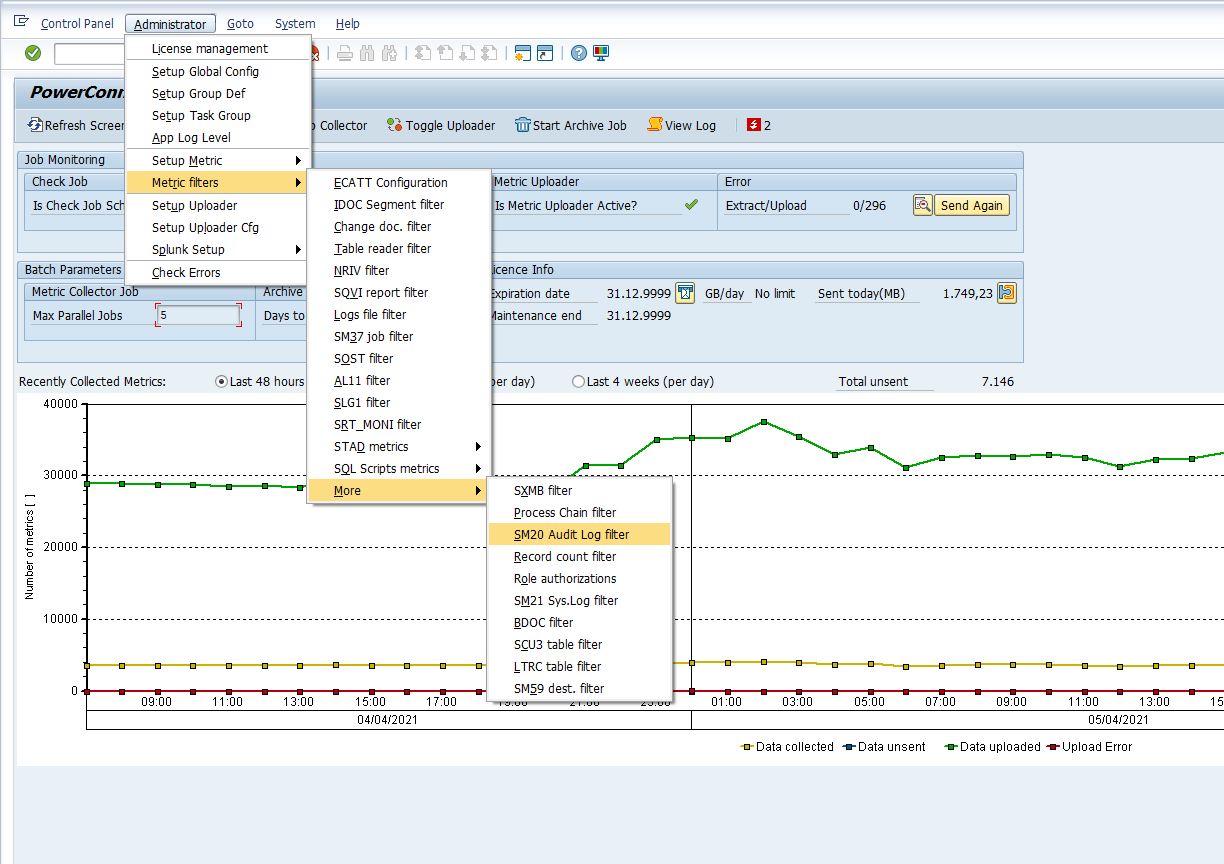Click the Data uploaded legend swatch
This screenshot has height=864, width=1224.
click(x=950, y=747)
